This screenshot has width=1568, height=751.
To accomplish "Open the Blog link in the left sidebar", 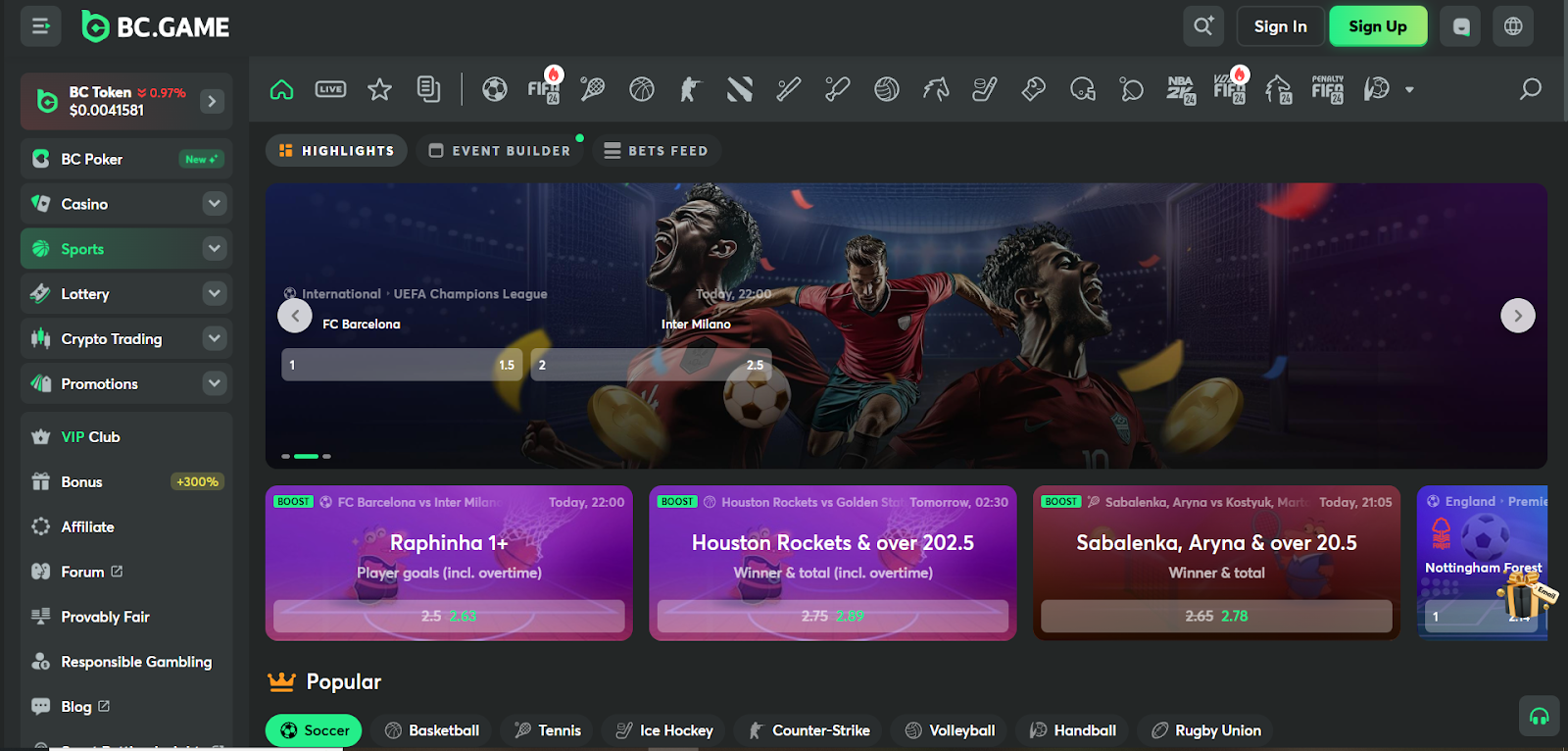I will 126,707.
